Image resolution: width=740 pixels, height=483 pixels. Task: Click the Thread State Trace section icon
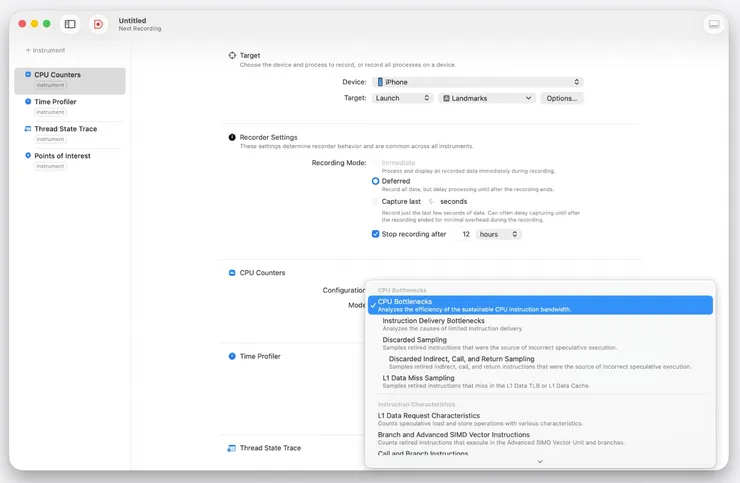point(232,448)
